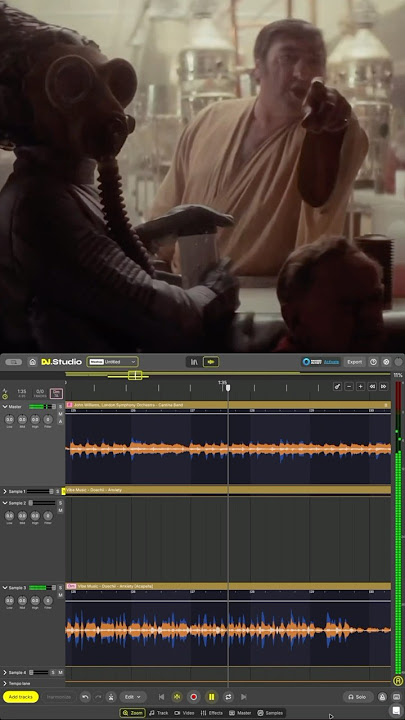This screenshot has height=720, width=405.
Task: Open the settings gear icon beside help
Action: click(386, 362)
